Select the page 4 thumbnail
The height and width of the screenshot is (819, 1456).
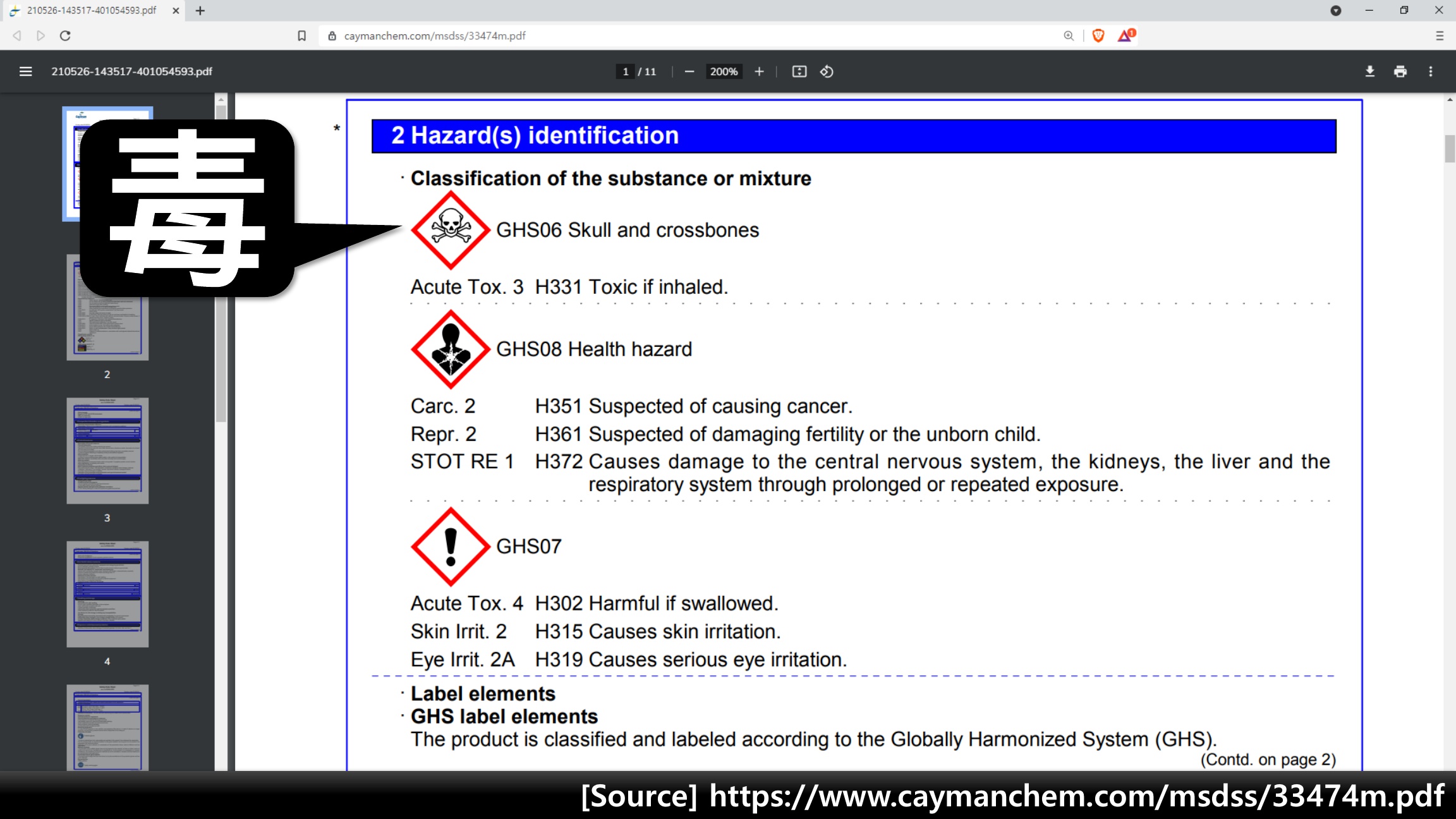(x=107, y=593)
